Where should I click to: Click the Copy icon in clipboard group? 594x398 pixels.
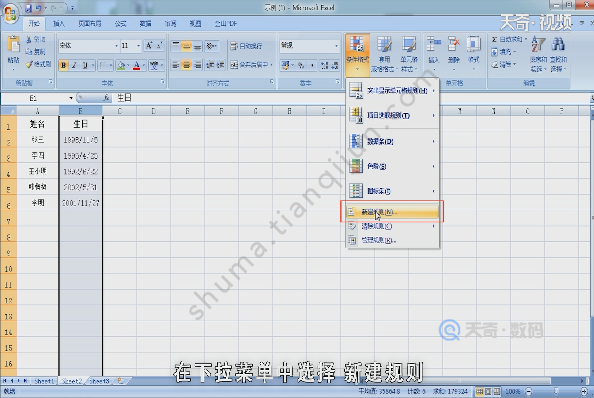pyautogui.click(x=29, y=52)
